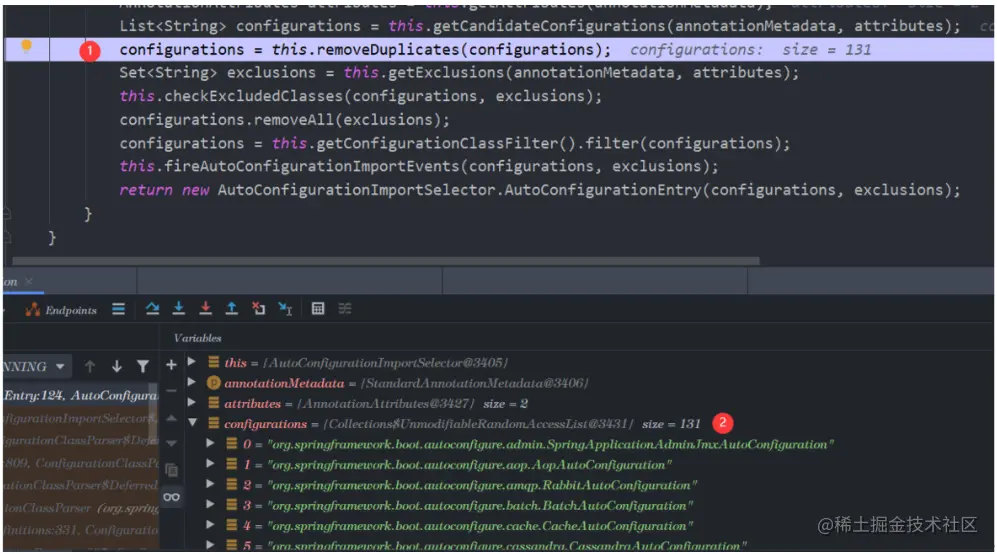Click the Remove Watch minus icon

(171, 391)
